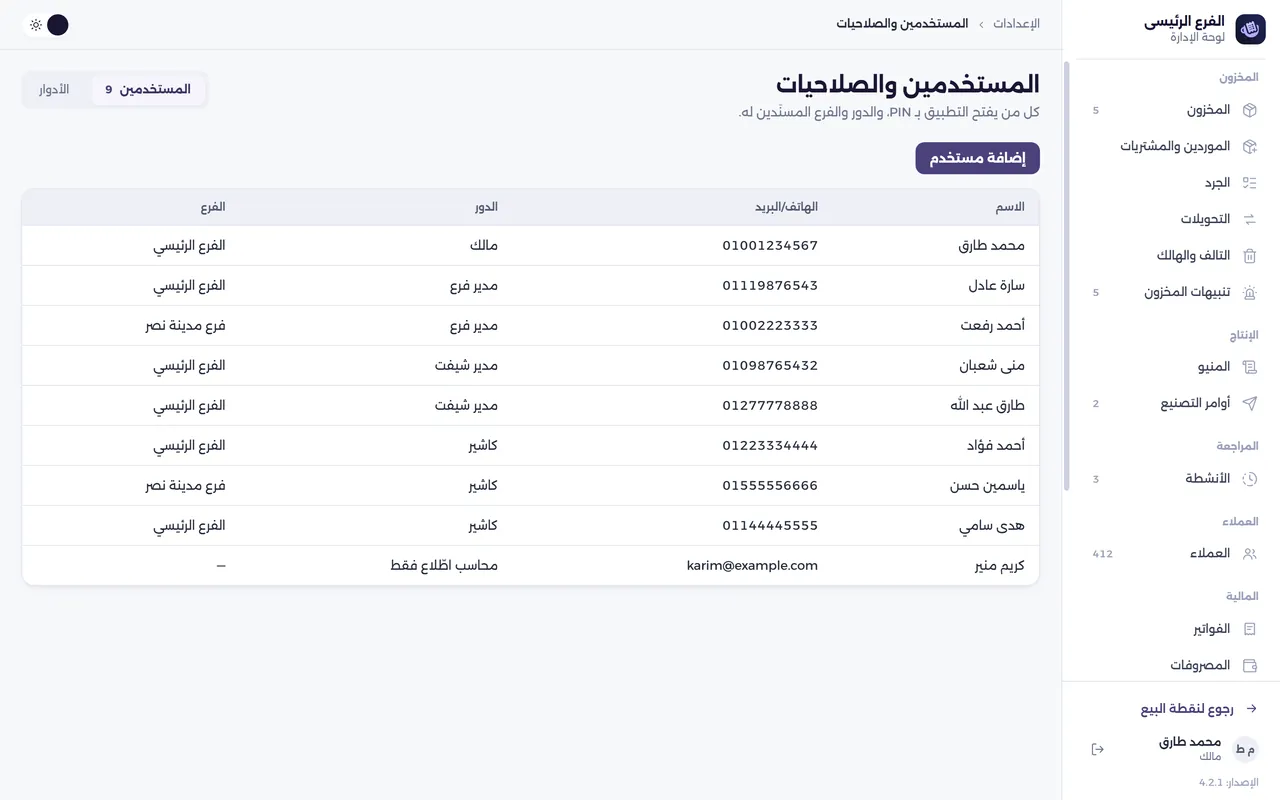Click the logout icon beside محمد طارق
1280x800 pixels.
pyautogui.click(x=1097, y=749)
